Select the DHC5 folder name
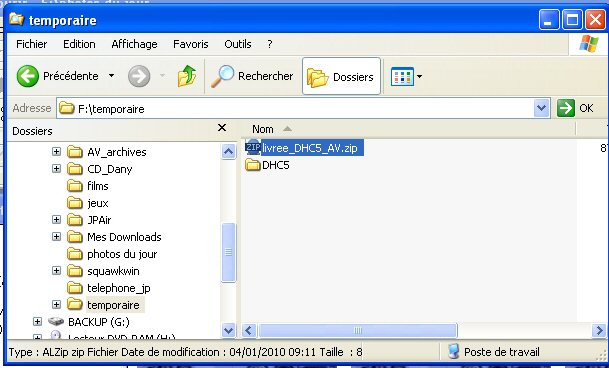The height and width of the screenshot is (368, 609). tap(276, 165)
